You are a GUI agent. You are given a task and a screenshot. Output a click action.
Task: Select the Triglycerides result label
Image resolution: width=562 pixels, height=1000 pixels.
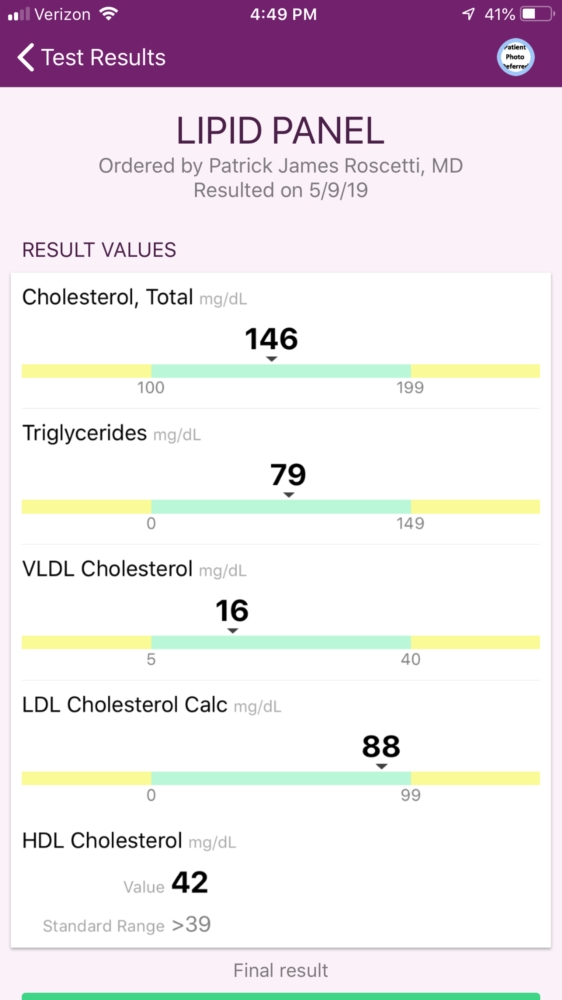[84, 434]
